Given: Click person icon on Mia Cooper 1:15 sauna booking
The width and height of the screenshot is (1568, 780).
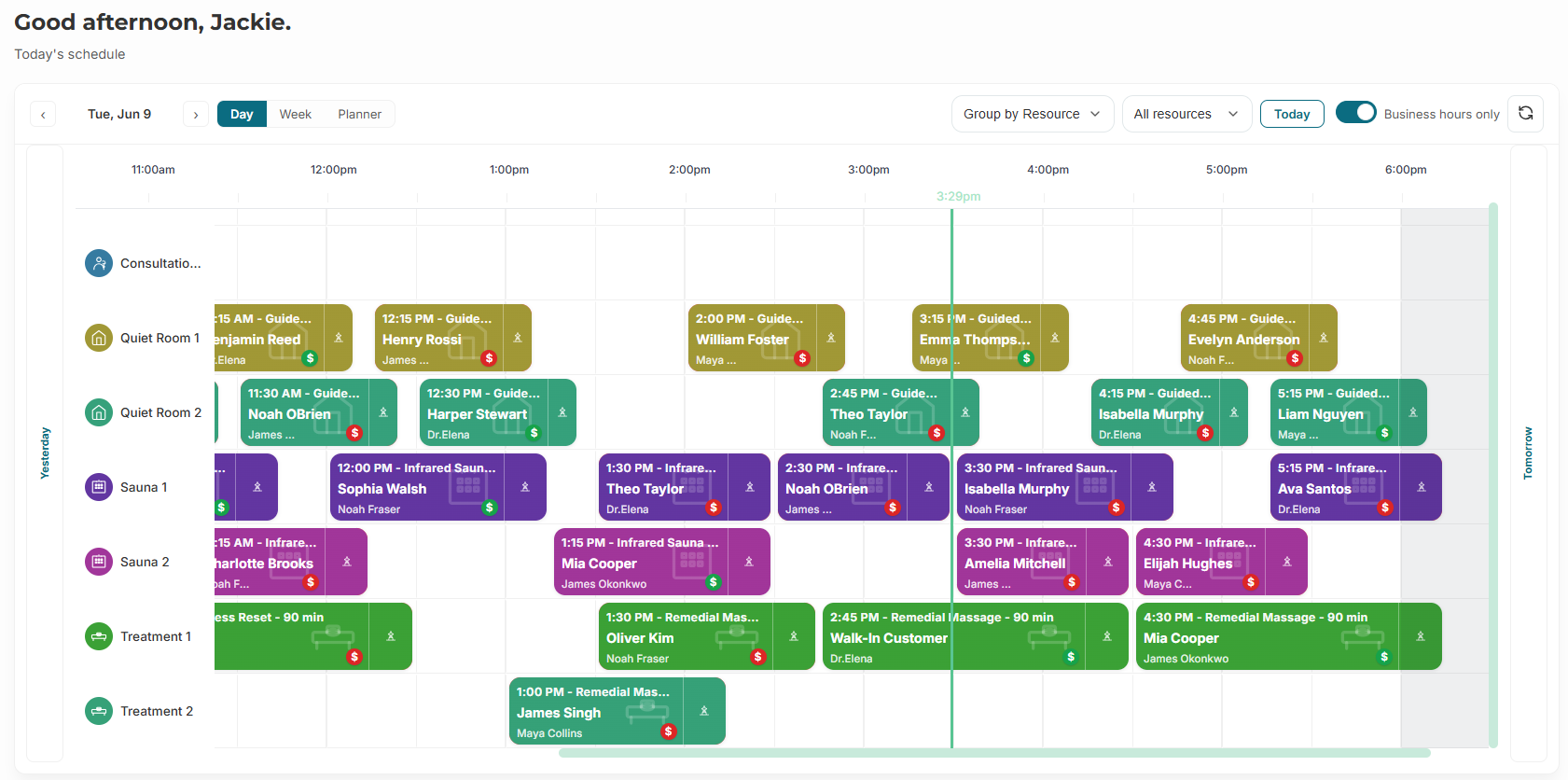Looking at the screenshot, I should [x=749, y=562].
